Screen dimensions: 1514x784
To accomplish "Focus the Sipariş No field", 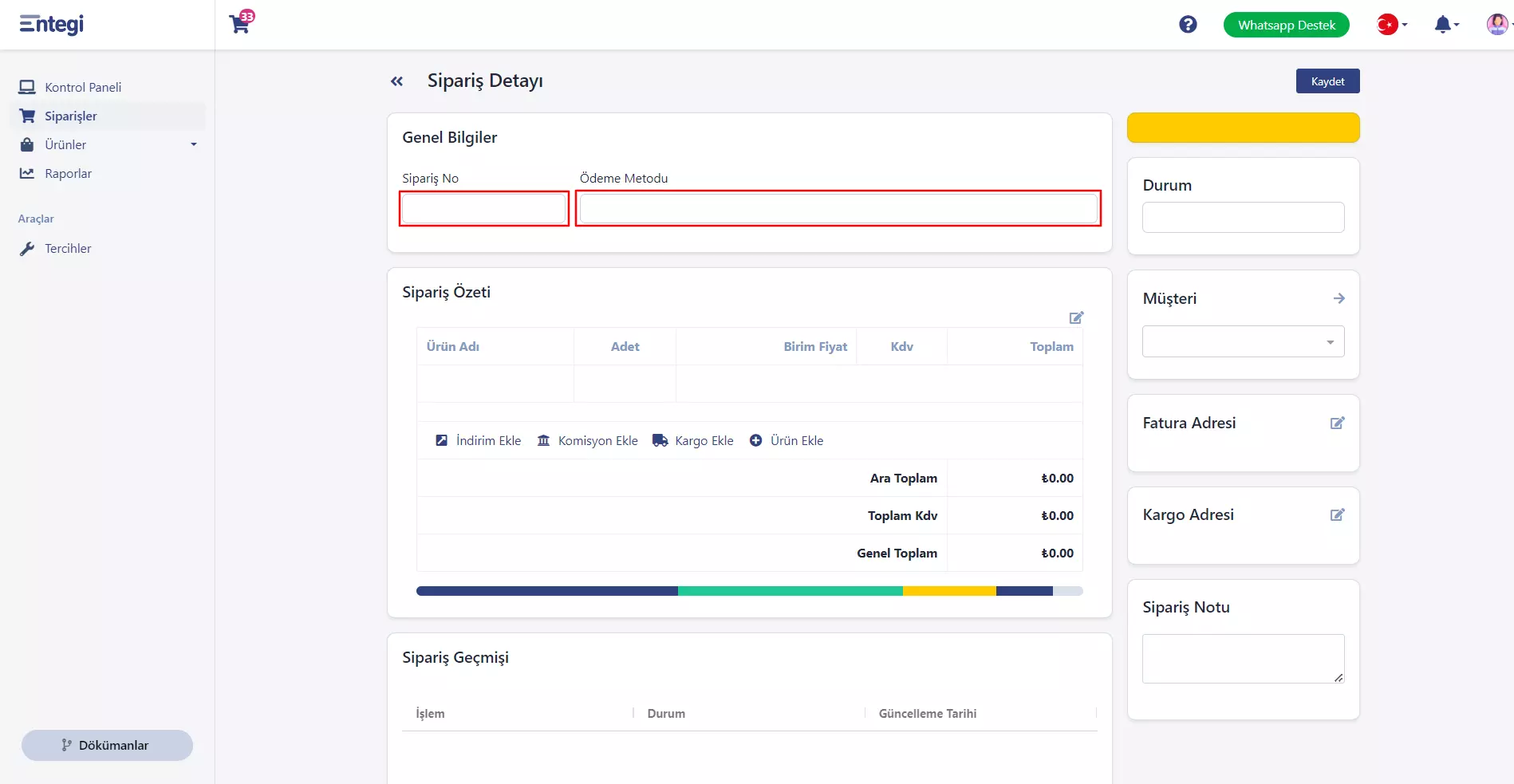I will pyautogui.click(x=484, y=209).
